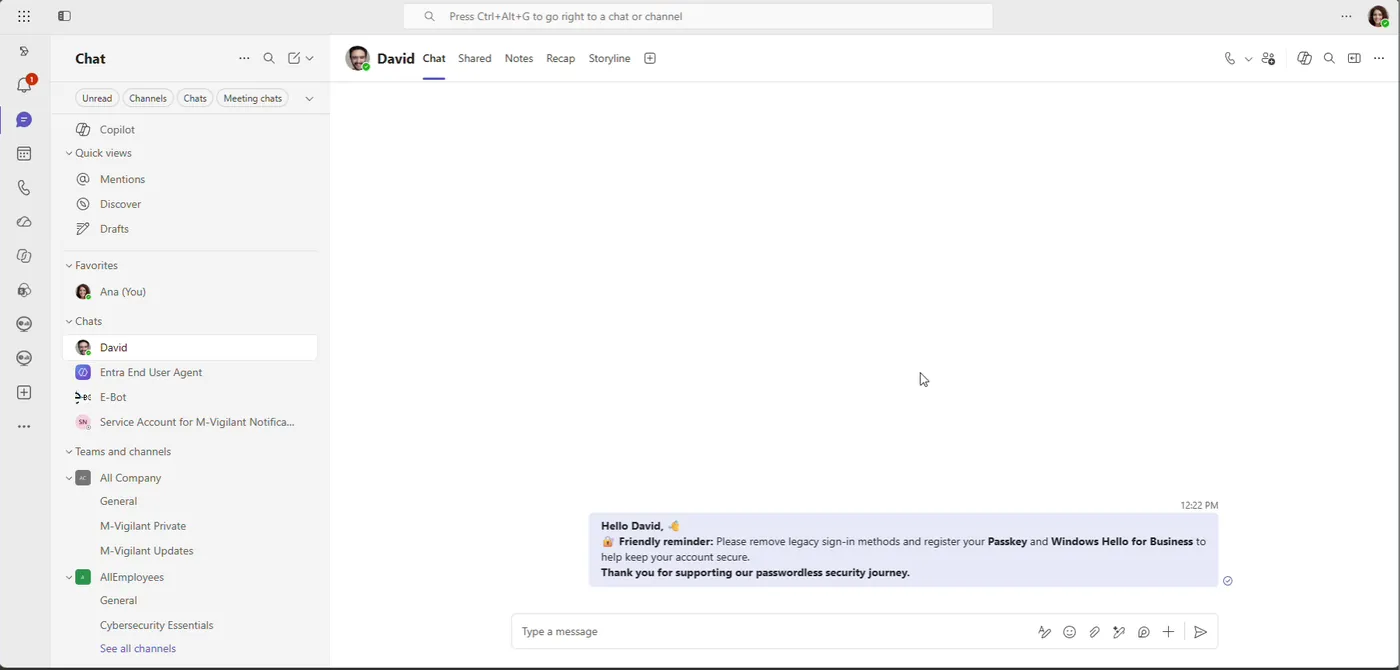This screenshot has height=670, width=1400.
Task: Open the message format pen icon
Action: coord(1044,632)
